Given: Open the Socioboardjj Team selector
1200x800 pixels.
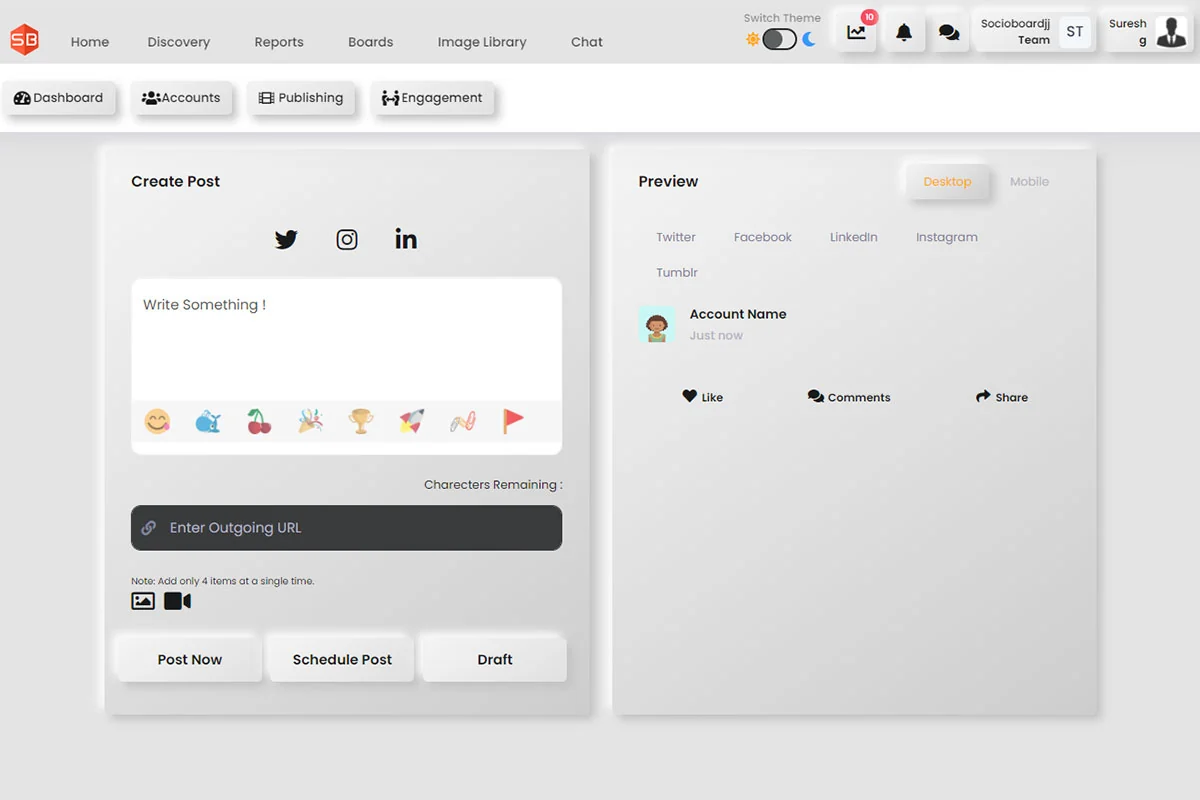Looking at the screenshot, I should pyautogui.click(x=1031, y=32).
